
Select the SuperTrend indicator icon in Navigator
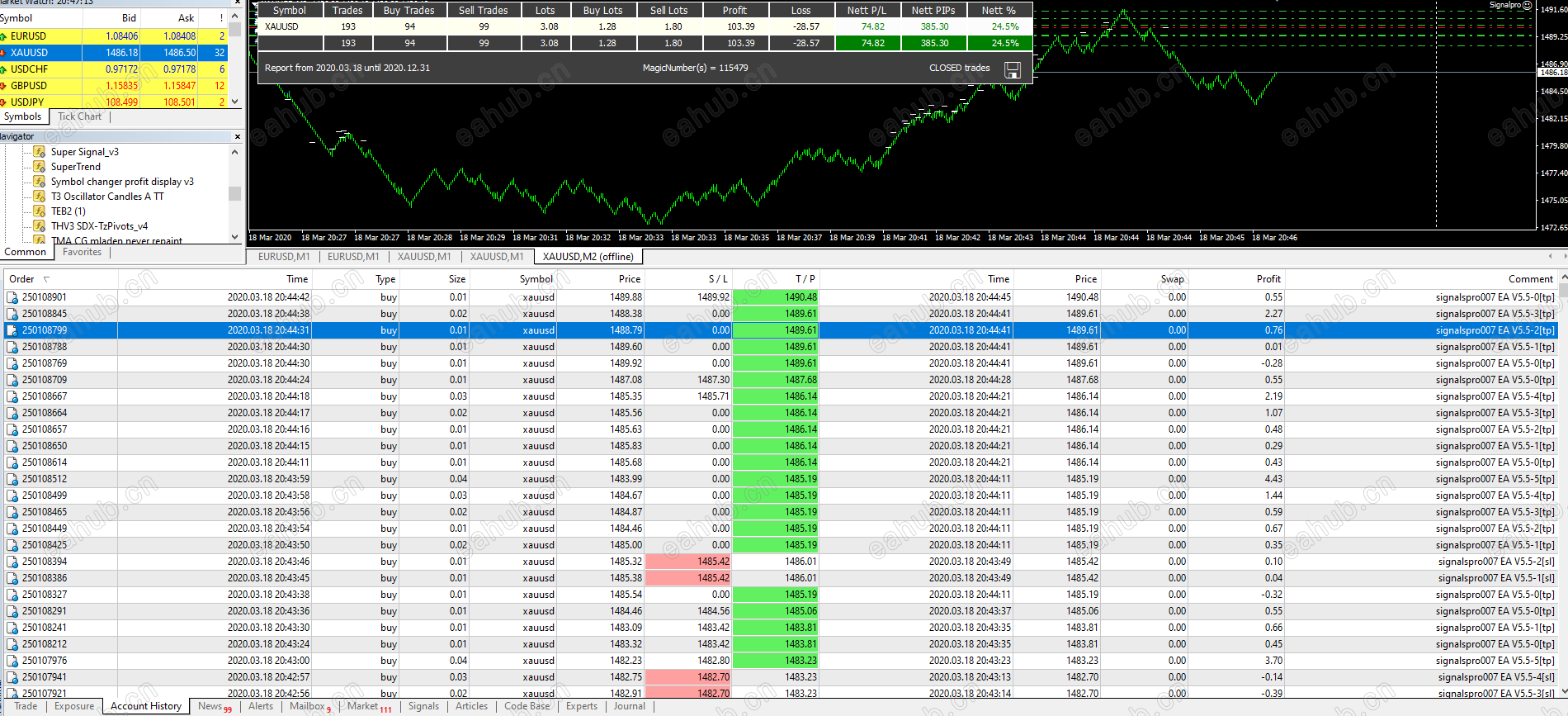click(39, 167)
